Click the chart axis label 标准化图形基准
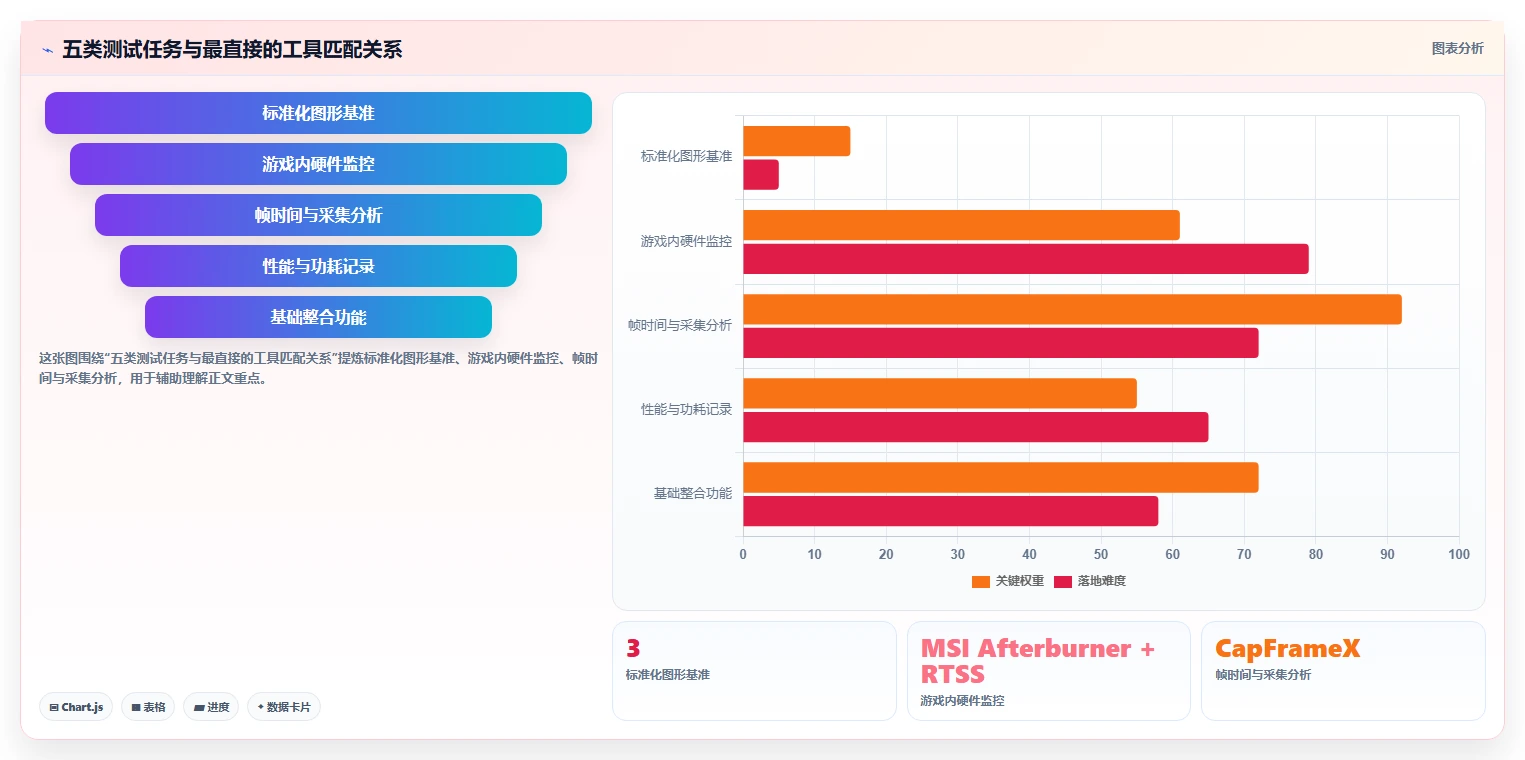Viewport: 1525px width, 760px height. (687, 157)
